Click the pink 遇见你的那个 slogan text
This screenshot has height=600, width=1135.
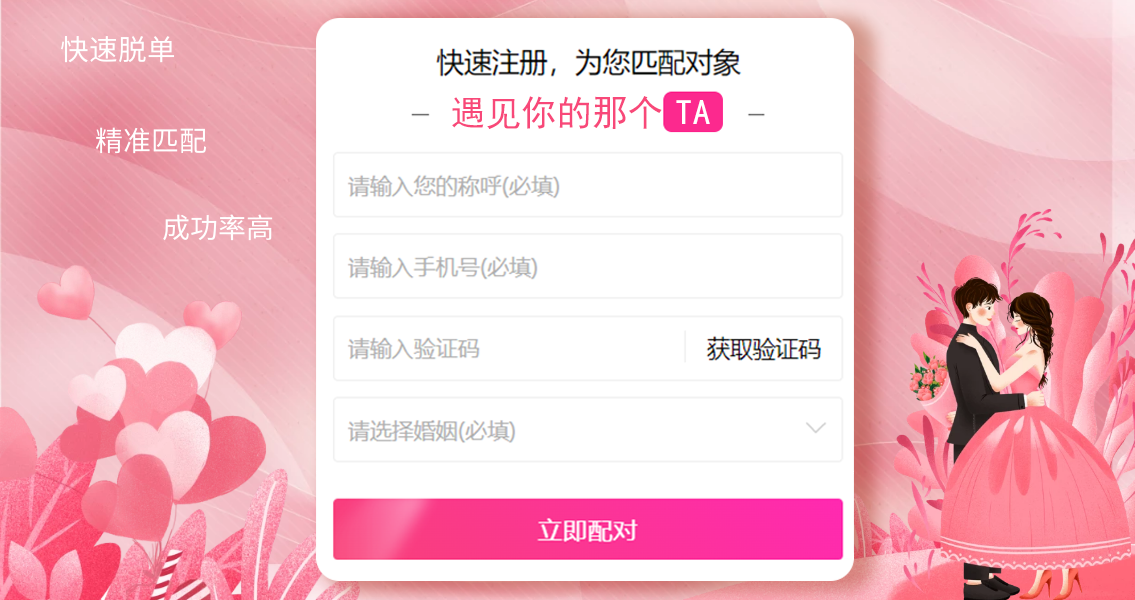tap(557, 113)
